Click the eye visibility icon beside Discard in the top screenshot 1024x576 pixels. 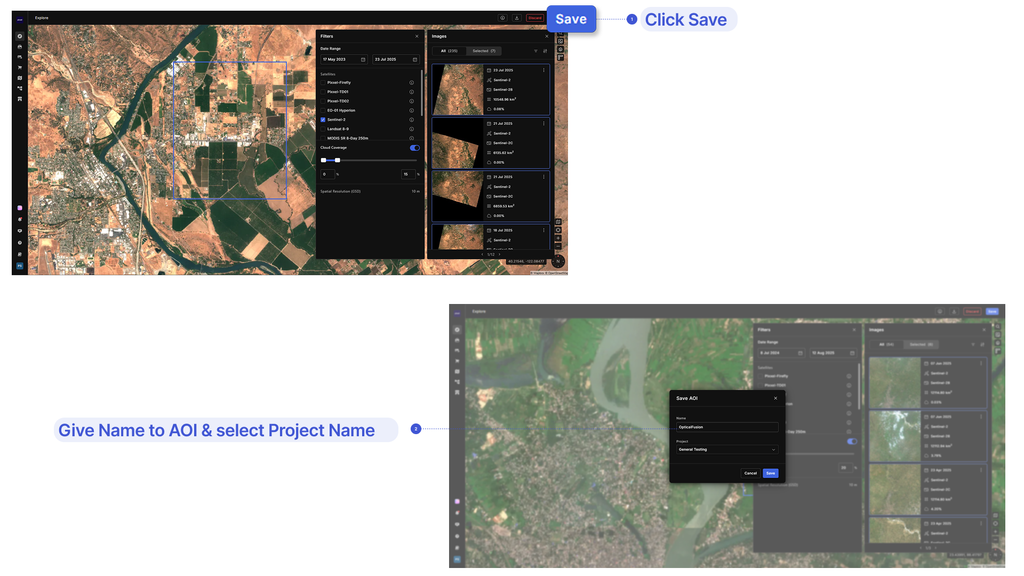(x=503, y=18)
